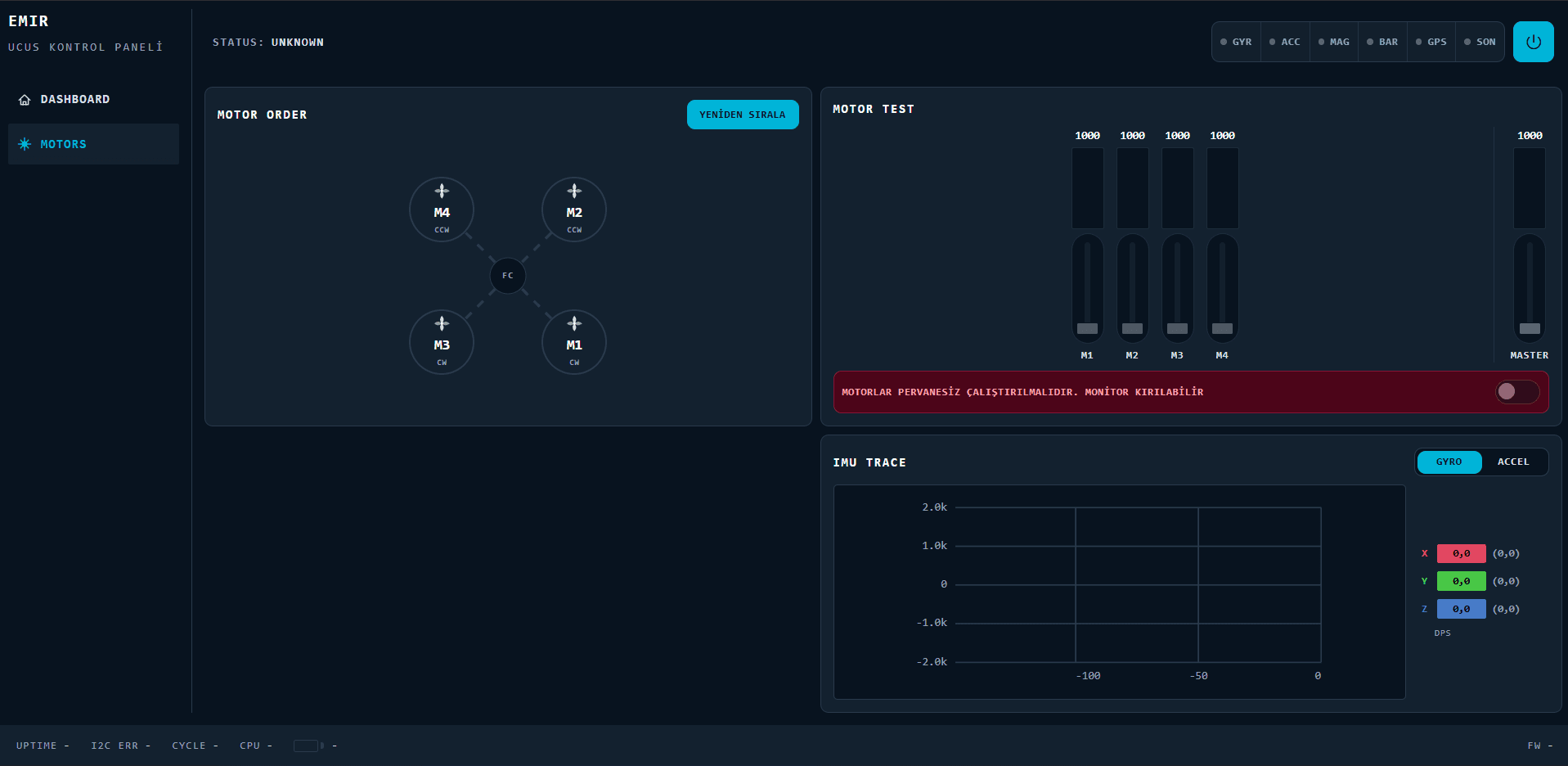Click the M3 motor slider
Screen dimensions: 1568x766
(x=1177, y=288)
